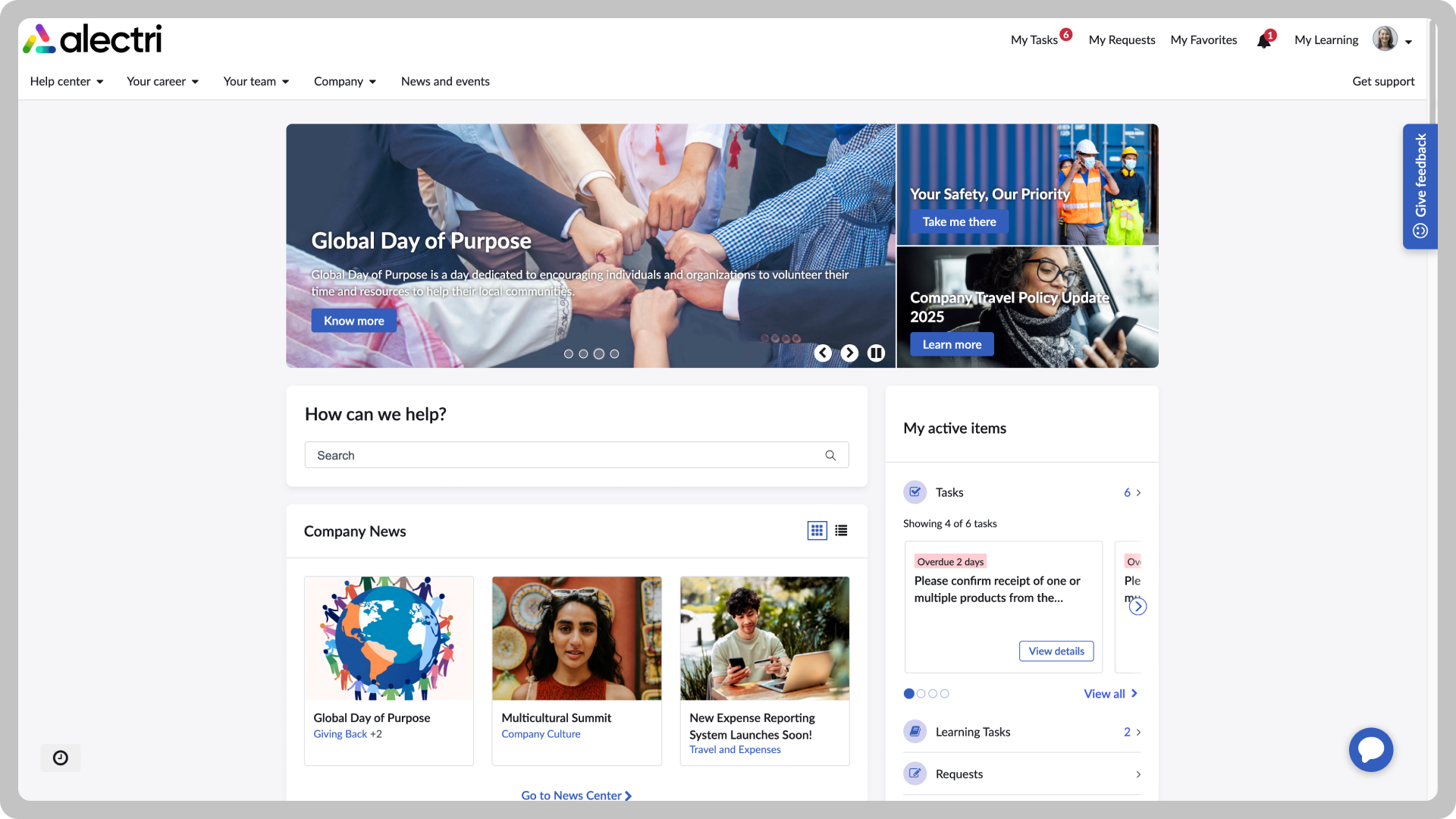1456x819 pixels.
Task: Go to previous carousel slide
Action: coord(823,353)
